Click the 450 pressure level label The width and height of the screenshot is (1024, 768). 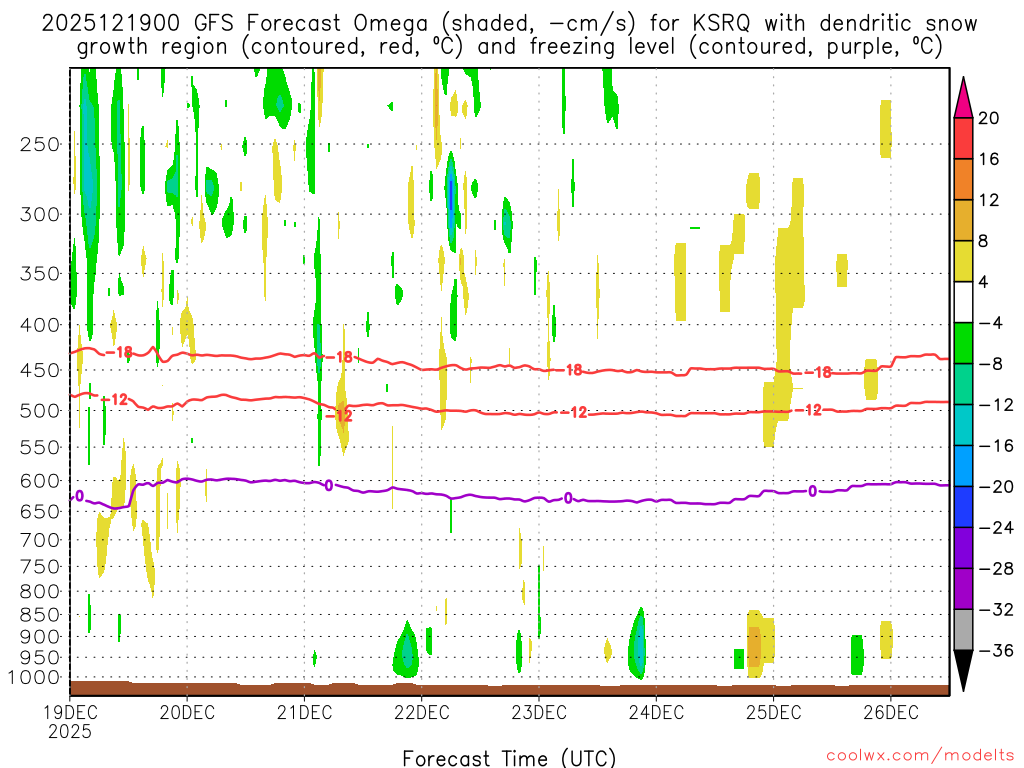pos(40,370)
